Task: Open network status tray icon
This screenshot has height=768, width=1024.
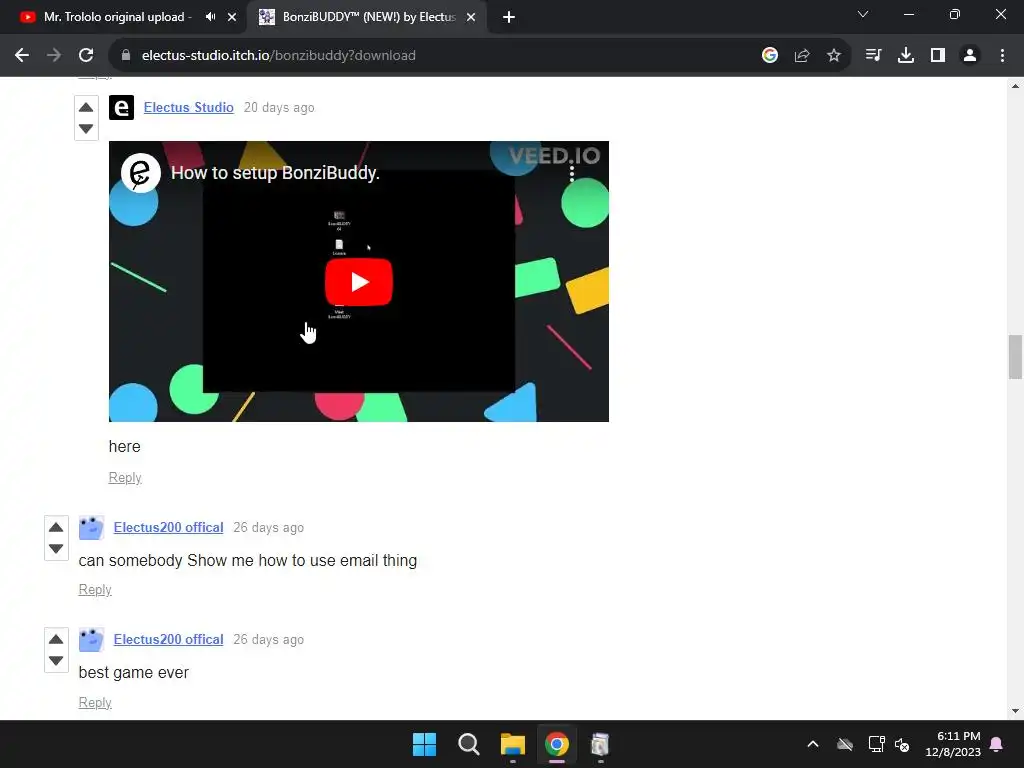Action: tap(876, 744)
